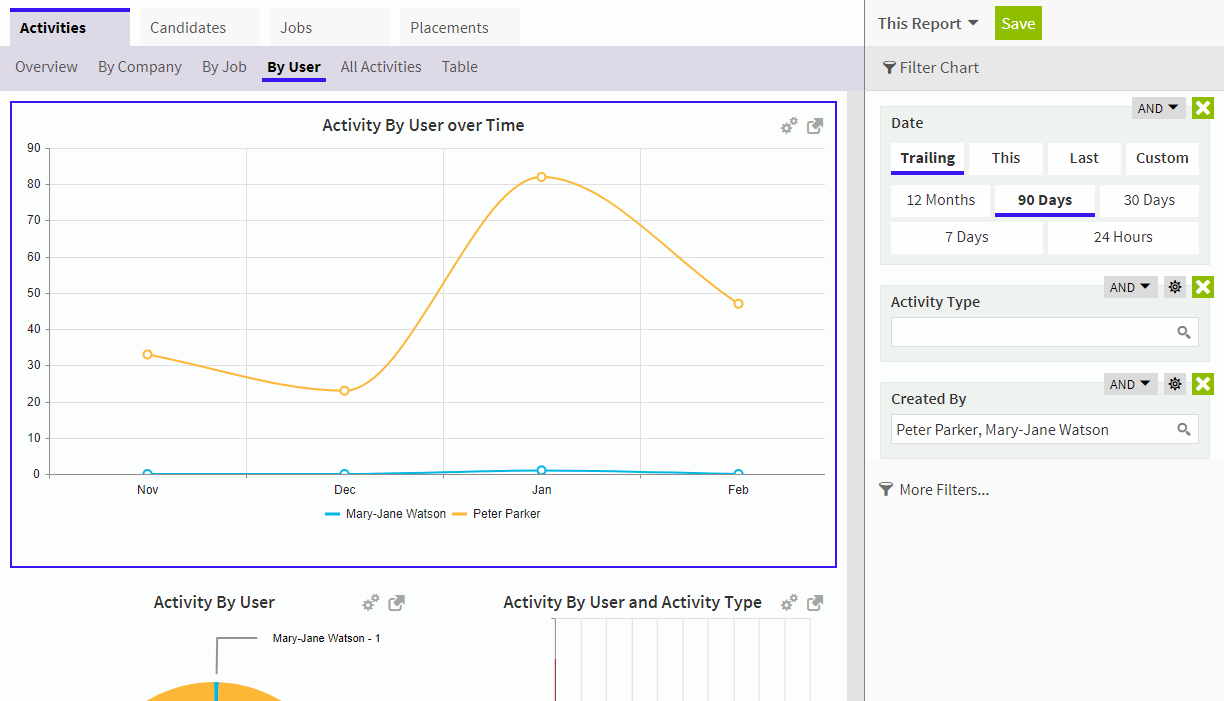
Task: Remove the Activity Type filter with green X
Action: pos(1203,287)
